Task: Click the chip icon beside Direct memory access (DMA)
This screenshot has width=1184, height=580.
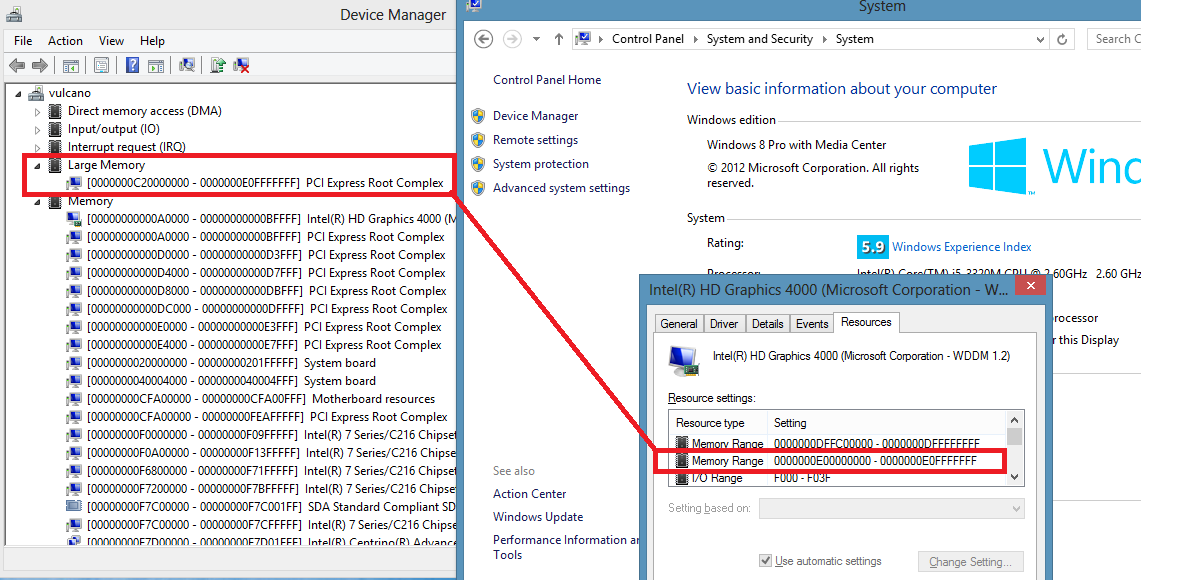Action: click(x=55, y=111)
